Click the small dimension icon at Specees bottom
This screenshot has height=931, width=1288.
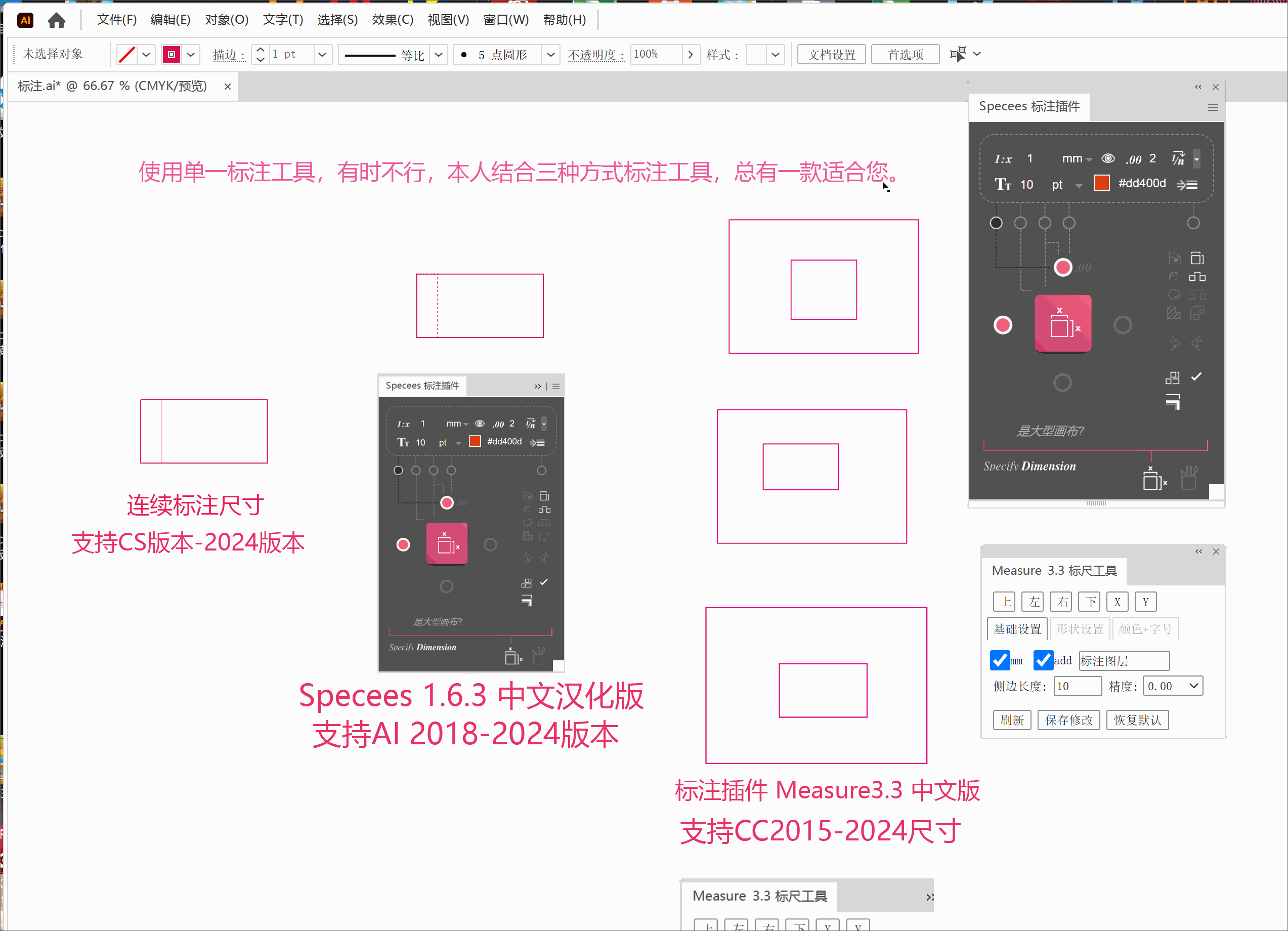click(1154, 479)
